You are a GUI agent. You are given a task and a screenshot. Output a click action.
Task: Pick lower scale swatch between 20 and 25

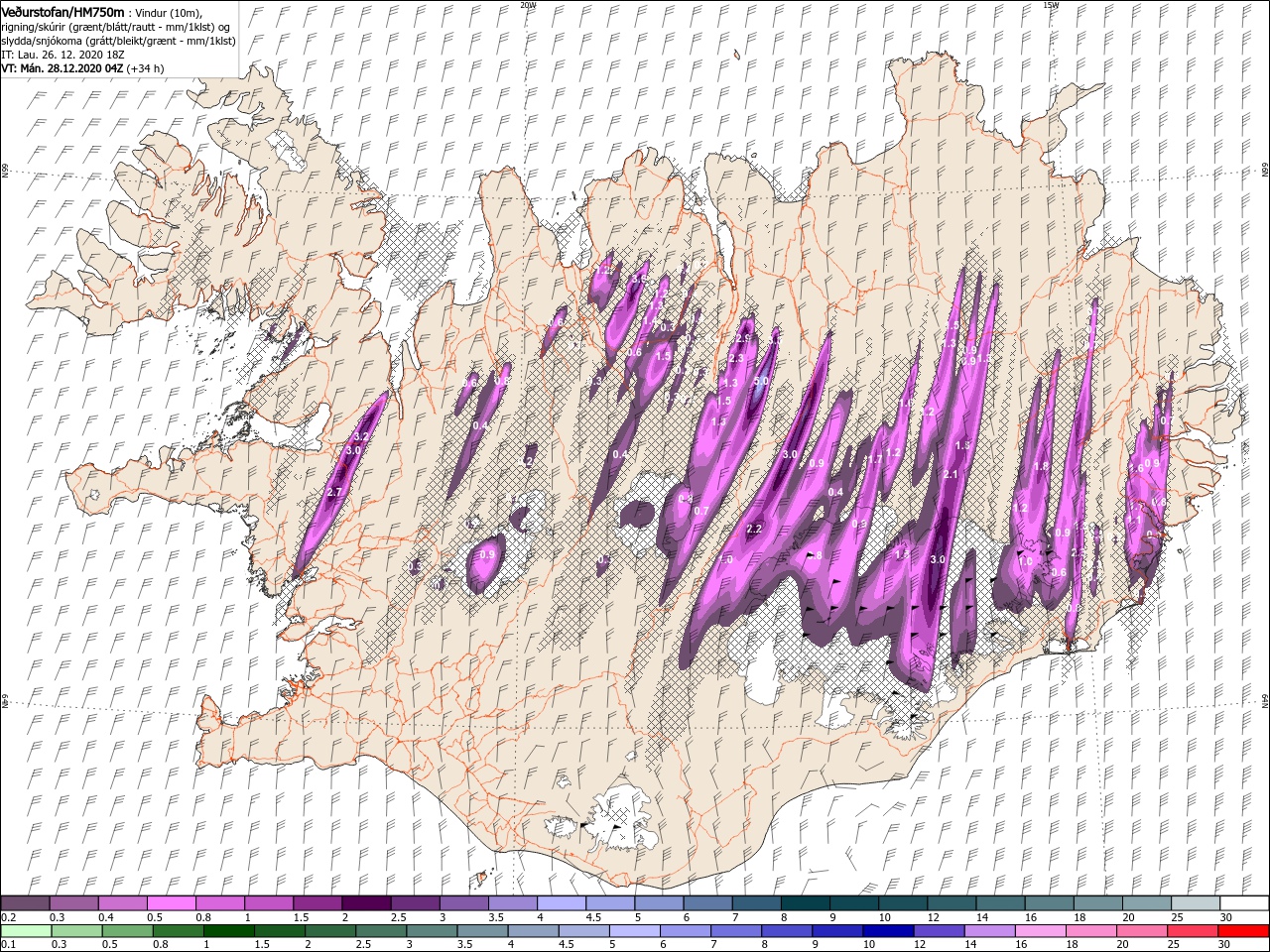tap(1141, 931)
